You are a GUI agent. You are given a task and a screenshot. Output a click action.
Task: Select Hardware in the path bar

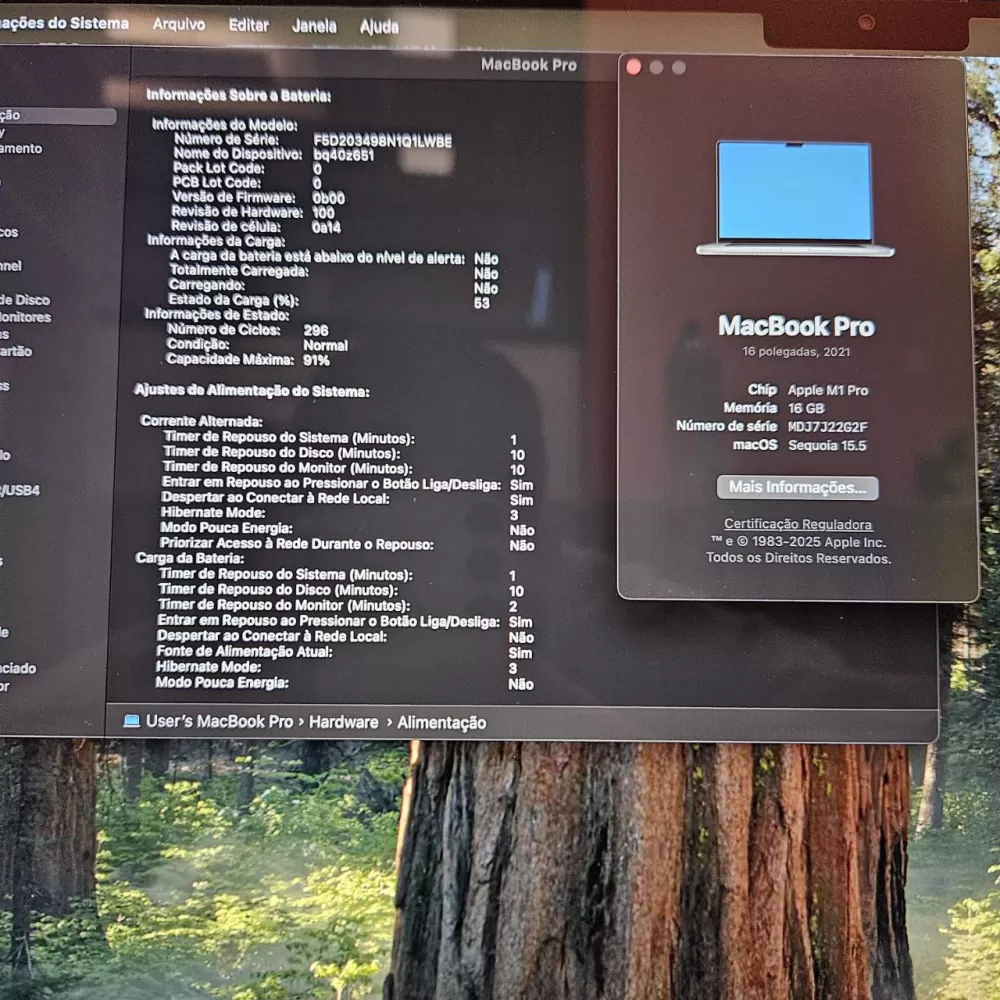344,722
